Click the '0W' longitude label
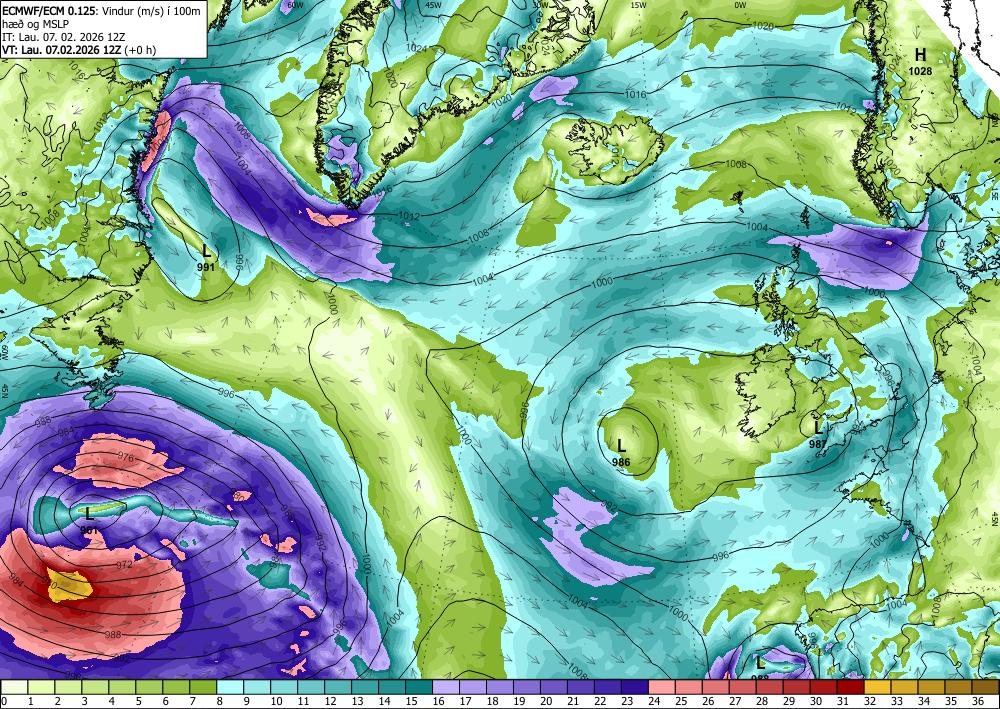This screenshot has width=1000, height=709. (740, 5)
